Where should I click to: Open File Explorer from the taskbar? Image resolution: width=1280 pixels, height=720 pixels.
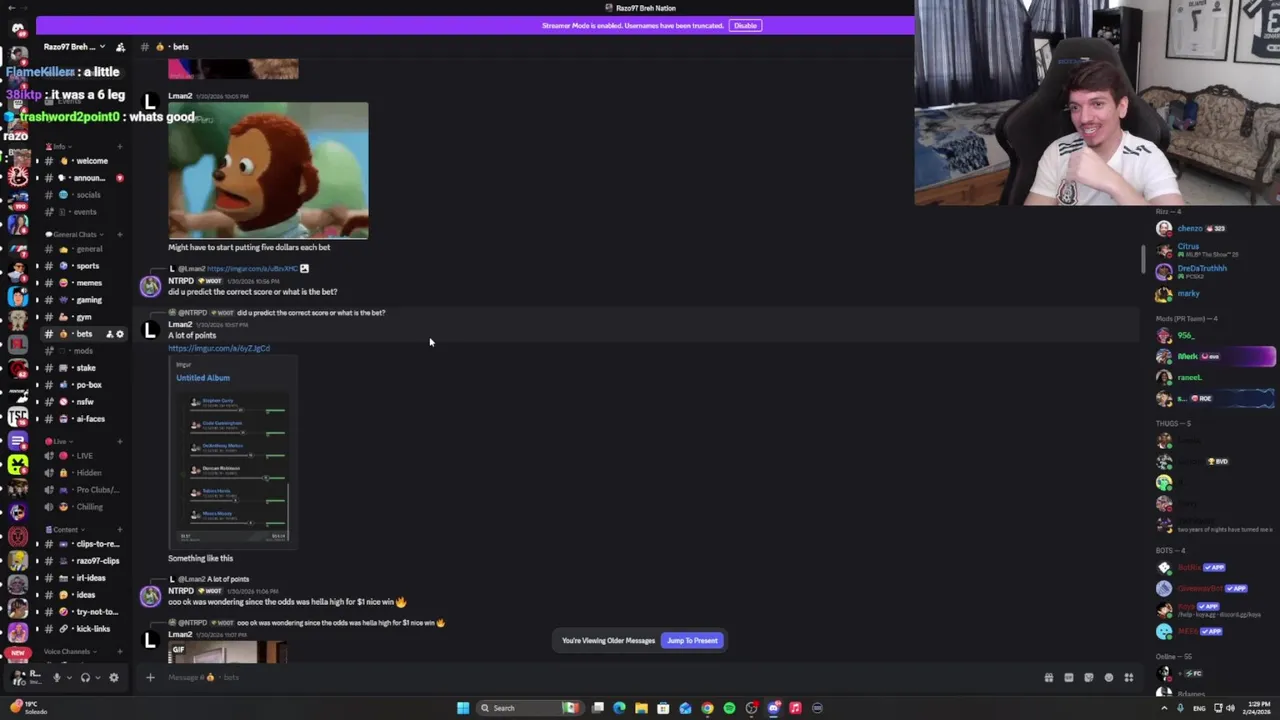641,708
